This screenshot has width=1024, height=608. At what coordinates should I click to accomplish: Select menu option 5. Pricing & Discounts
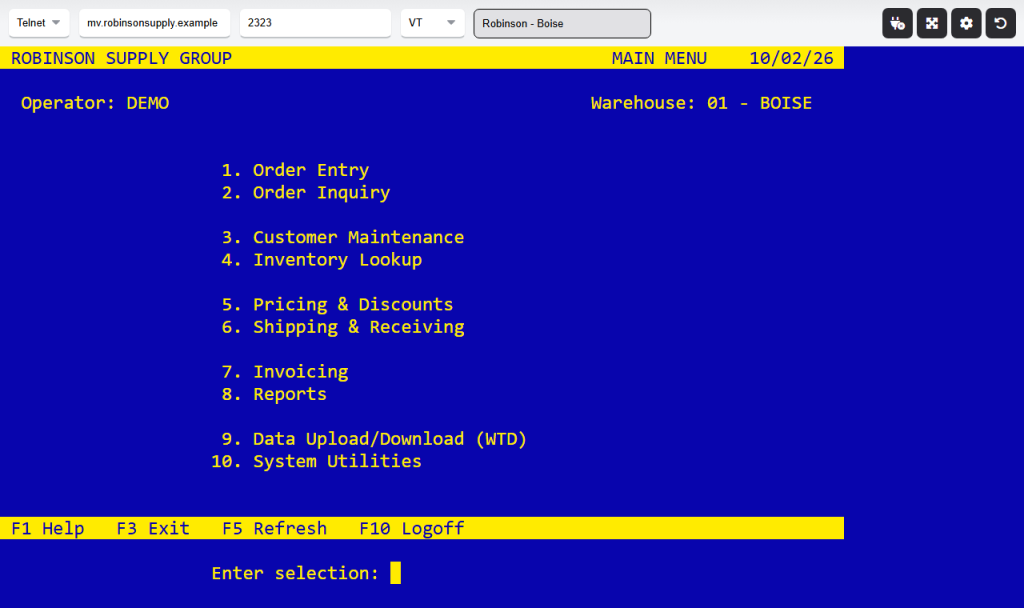pyautogui.click(x=337, y=304)
